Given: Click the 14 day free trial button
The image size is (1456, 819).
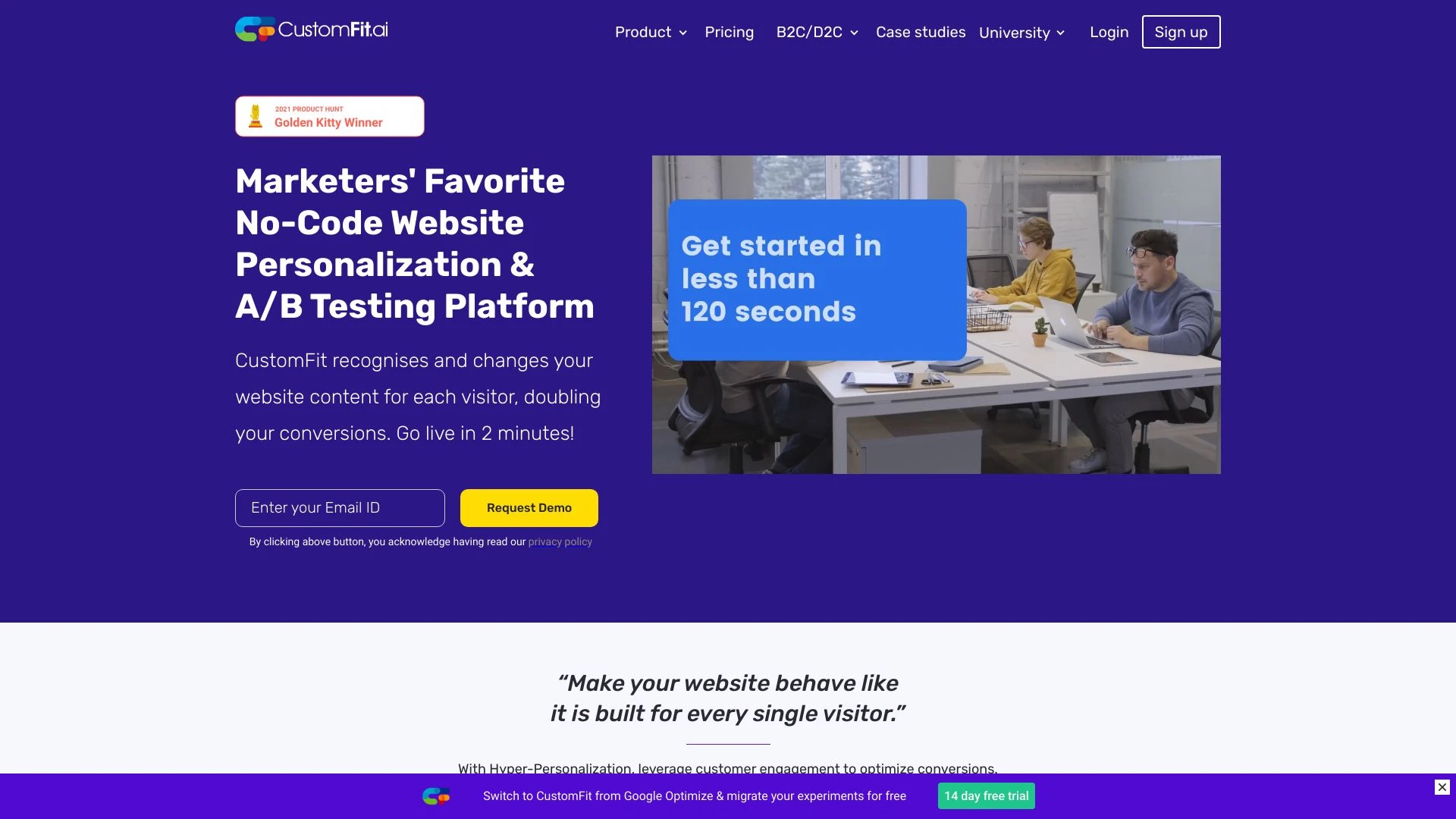Looking at the screenshot, I should click(x=986, y=796).
